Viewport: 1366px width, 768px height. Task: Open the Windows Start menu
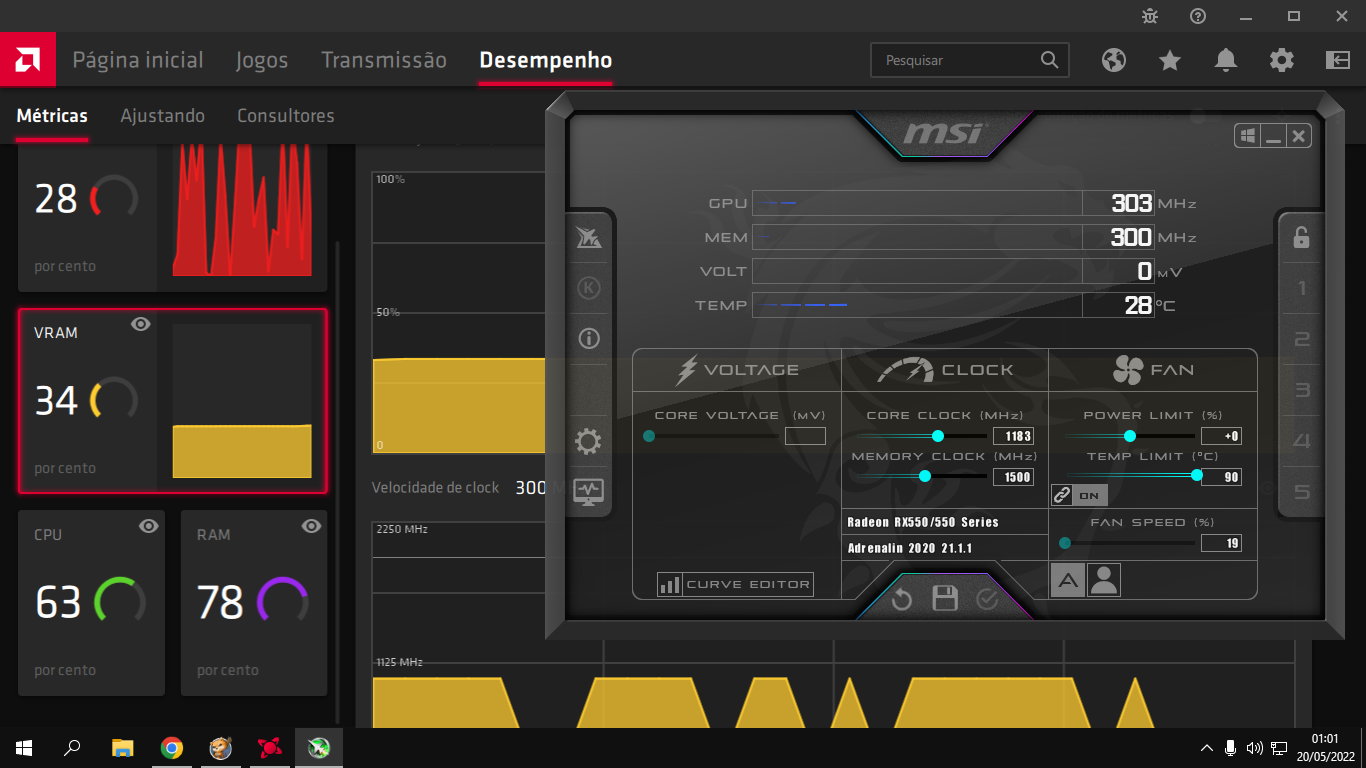point(24,747)
